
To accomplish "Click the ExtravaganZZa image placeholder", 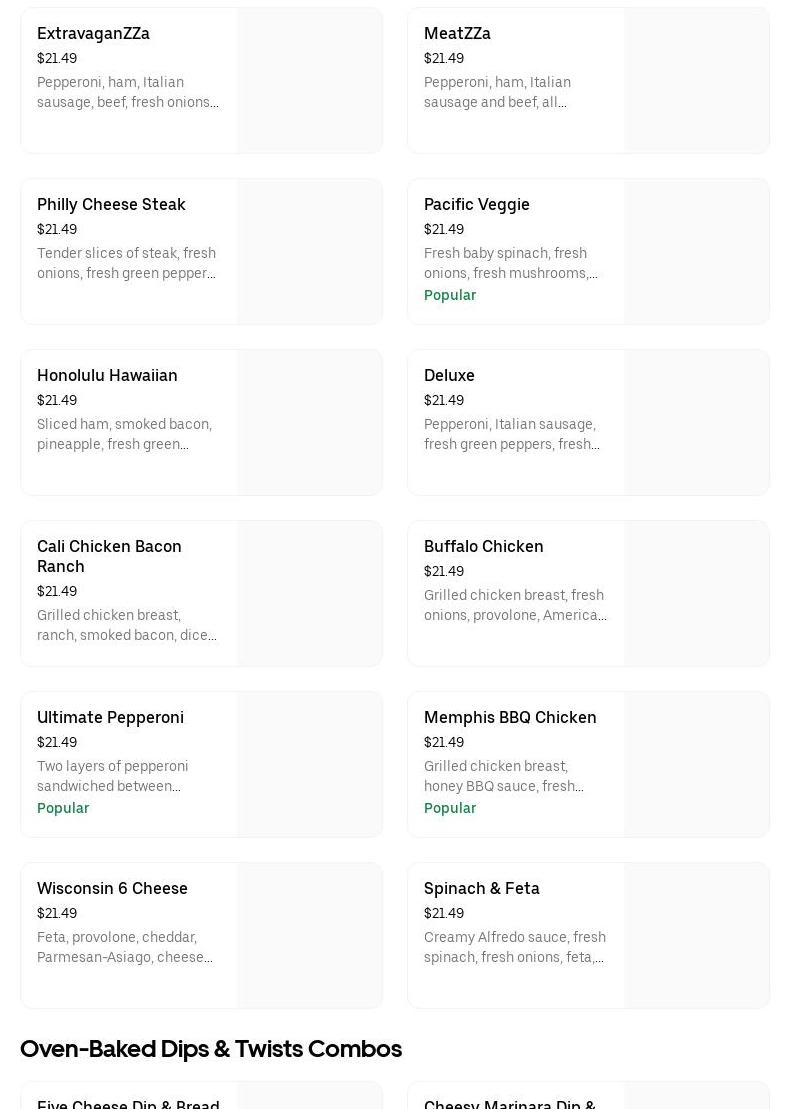I will pyautogui.click(x=310, y=81).
